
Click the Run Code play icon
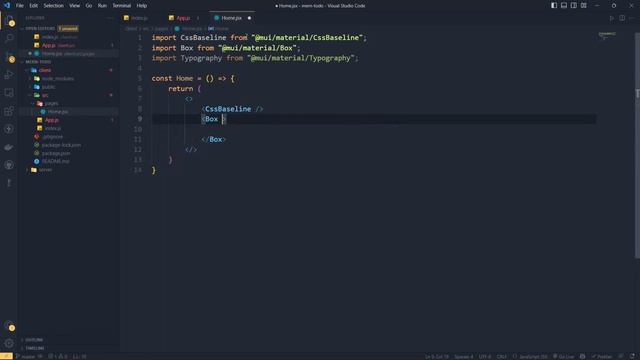coord(611,18)
